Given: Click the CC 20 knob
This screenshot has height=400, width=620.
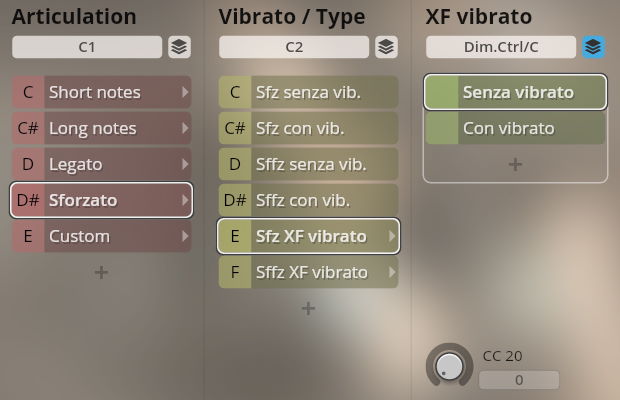Looking at the screenshot, I should point(449,366).
